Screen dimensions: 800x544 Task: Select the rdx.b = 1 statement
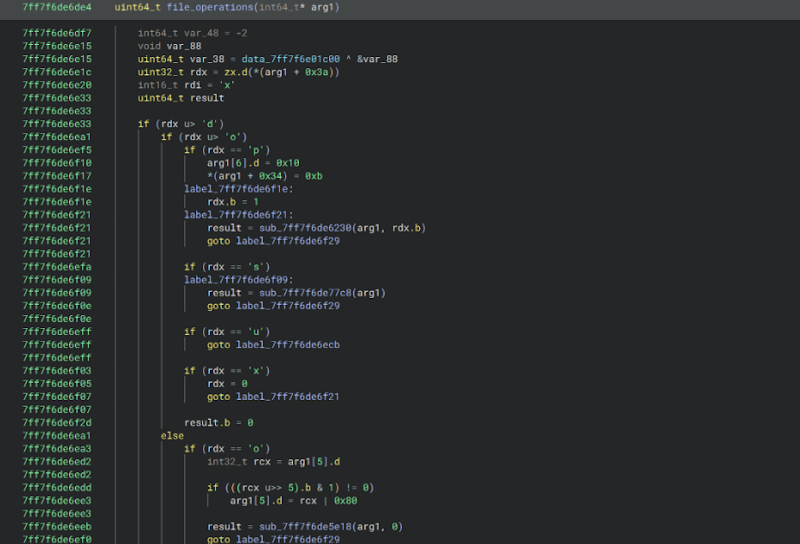click(233, 202)
